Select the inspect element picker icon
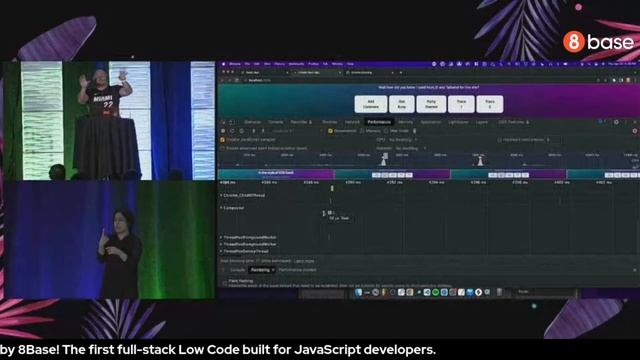Screen dimensions: 640x360 (223, 122)
